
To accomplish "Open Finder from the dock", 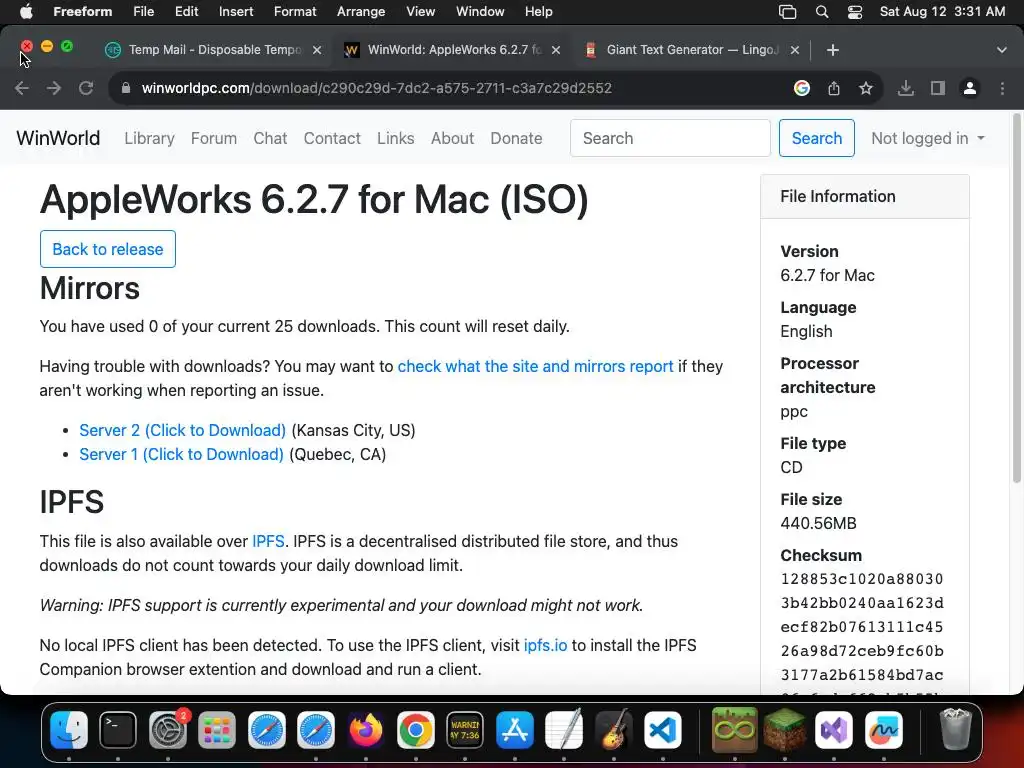I will (x=69, y=729).
